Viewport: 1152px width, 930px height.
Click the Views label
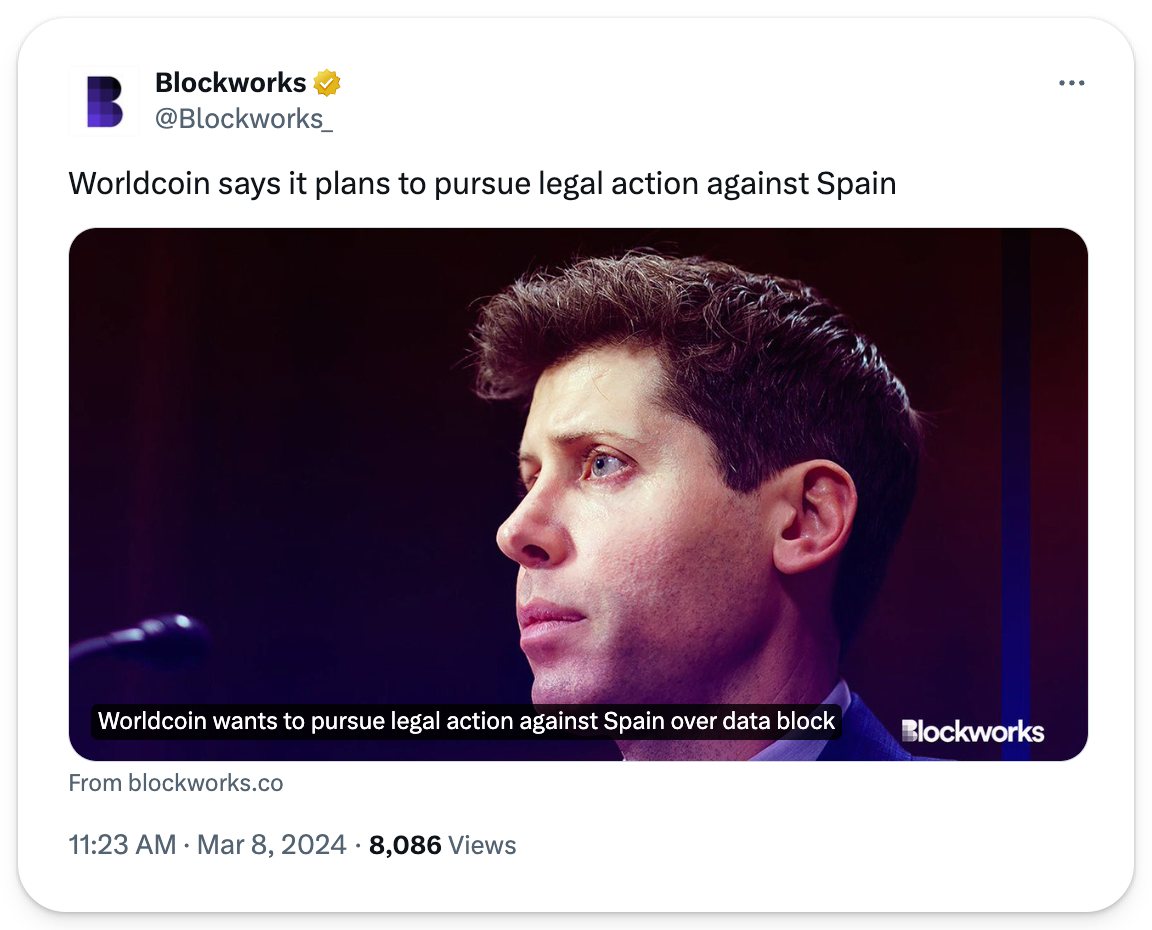(x=482, y=846)
